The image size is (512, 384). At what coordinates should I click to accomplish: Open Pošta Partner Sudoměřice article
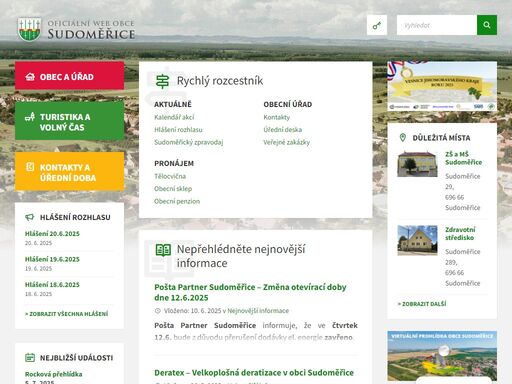[250, 292]
